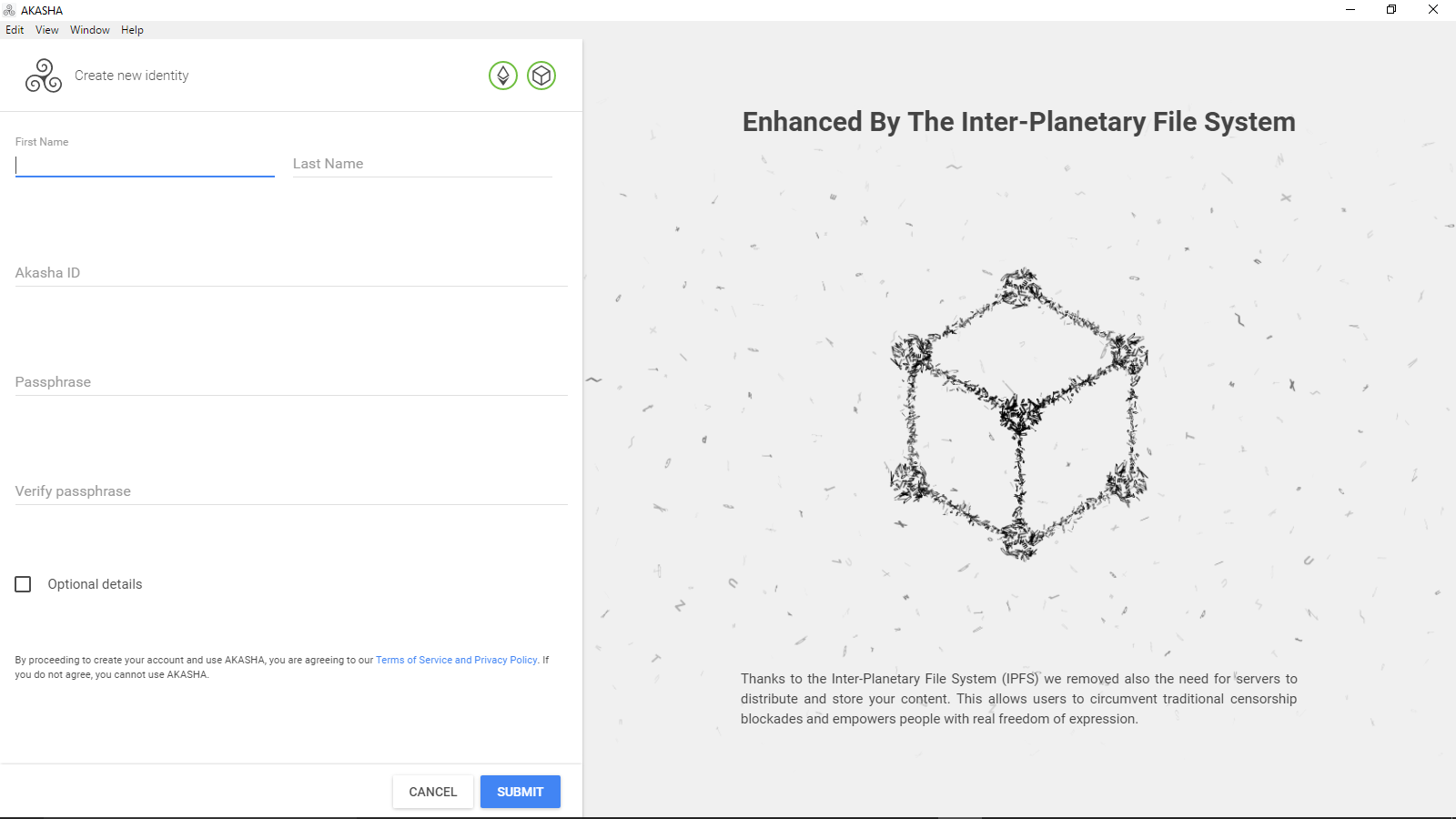
Task: Focus the Verify passphrase field
Action: [291, 491]
